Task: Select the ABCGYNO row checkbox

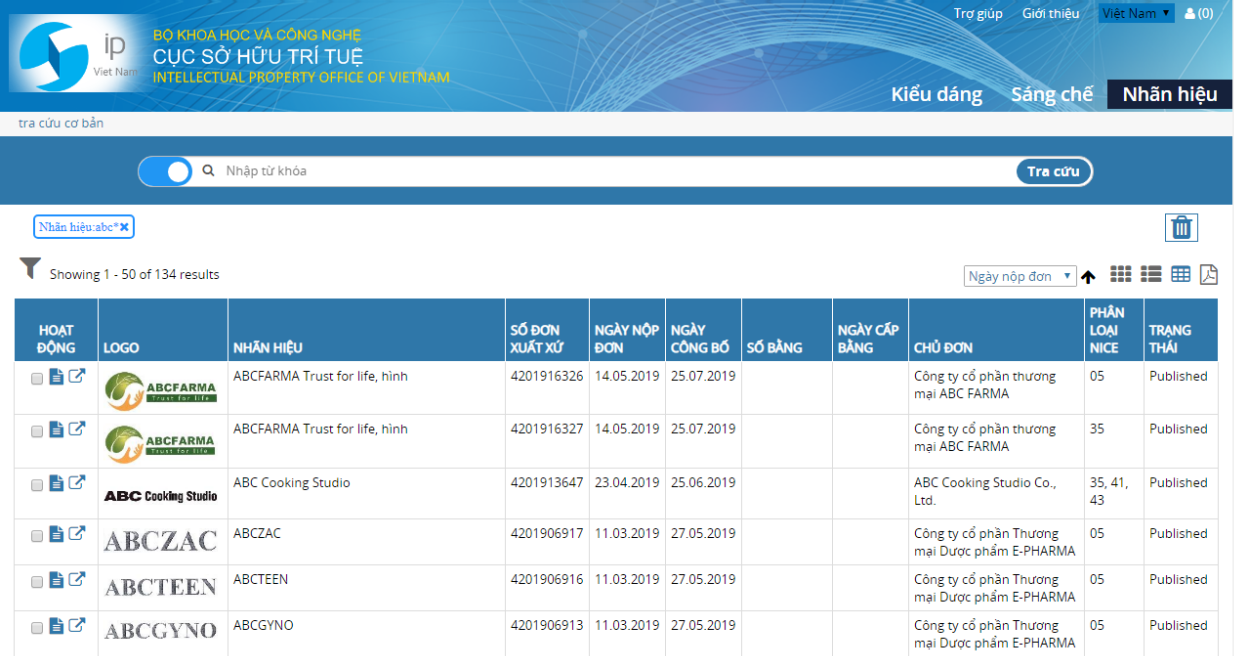Action: click(37, 628)
